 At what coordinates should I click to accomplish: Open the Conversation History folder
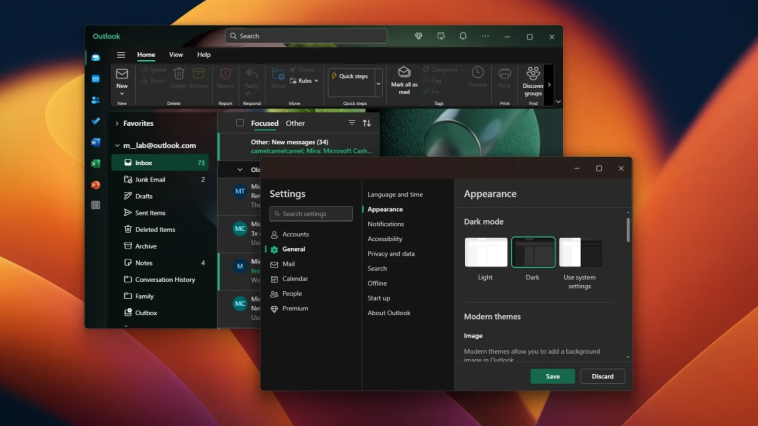[160, 279]
